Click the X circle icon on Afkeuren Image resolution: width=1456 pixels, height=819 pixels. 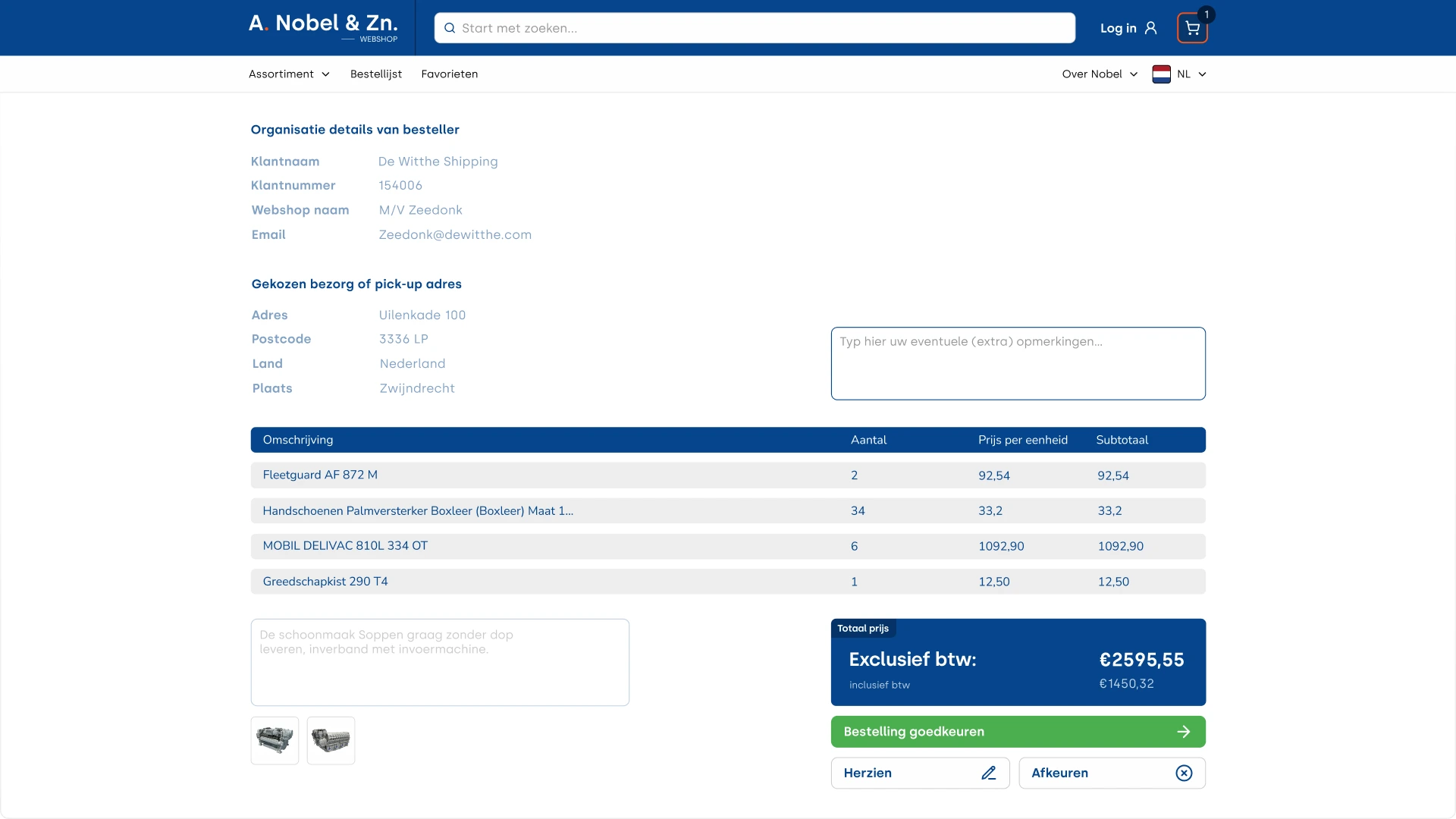click(x=1184, y=773)
